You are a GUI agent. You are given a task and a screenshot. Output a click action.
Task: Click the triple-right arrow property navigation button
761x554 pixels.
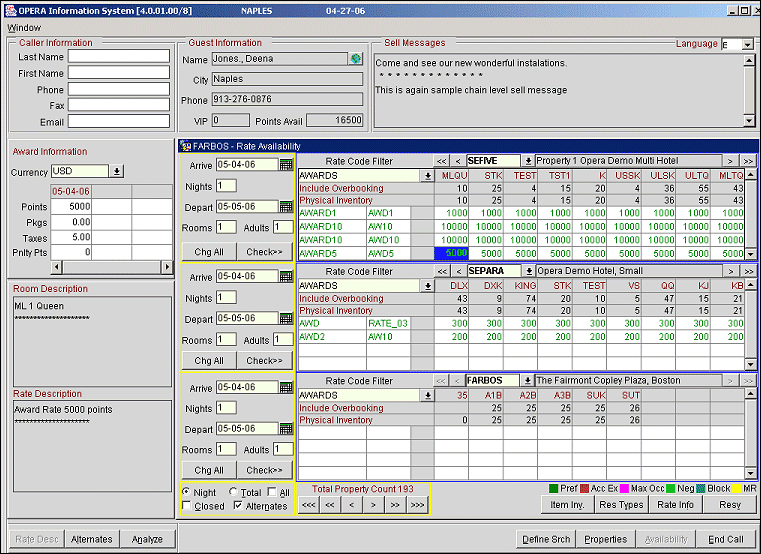(417, 505)
